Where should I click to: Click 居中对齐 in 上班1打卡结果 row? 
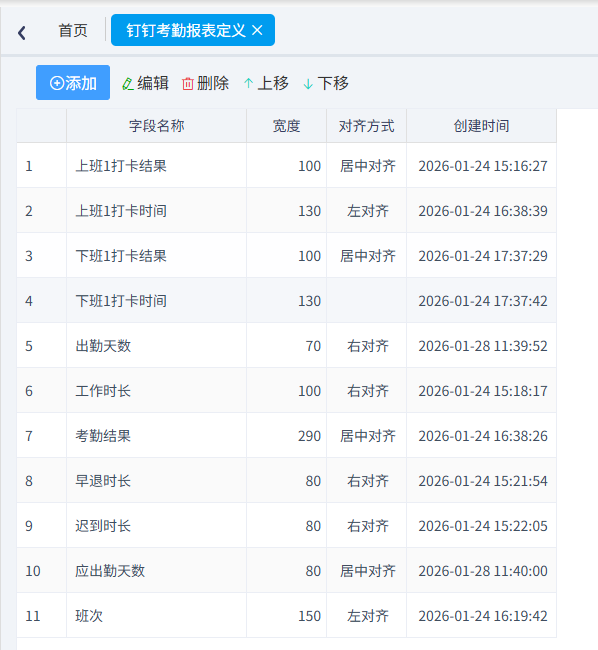[368, 166]
